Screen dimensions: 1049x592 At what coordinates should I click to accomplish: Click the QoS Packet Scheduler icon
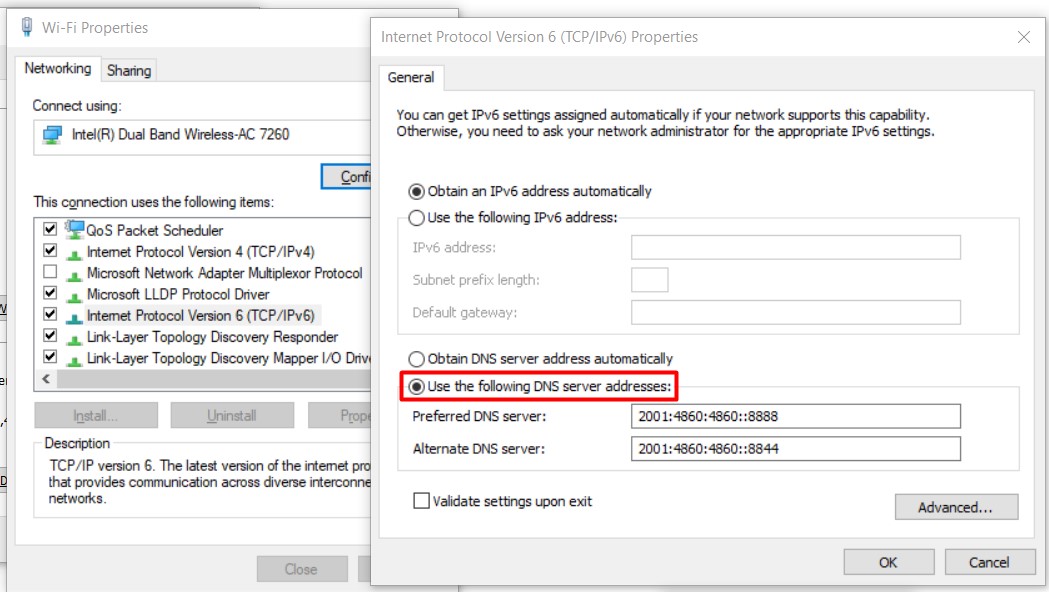[x=74, y=230]
